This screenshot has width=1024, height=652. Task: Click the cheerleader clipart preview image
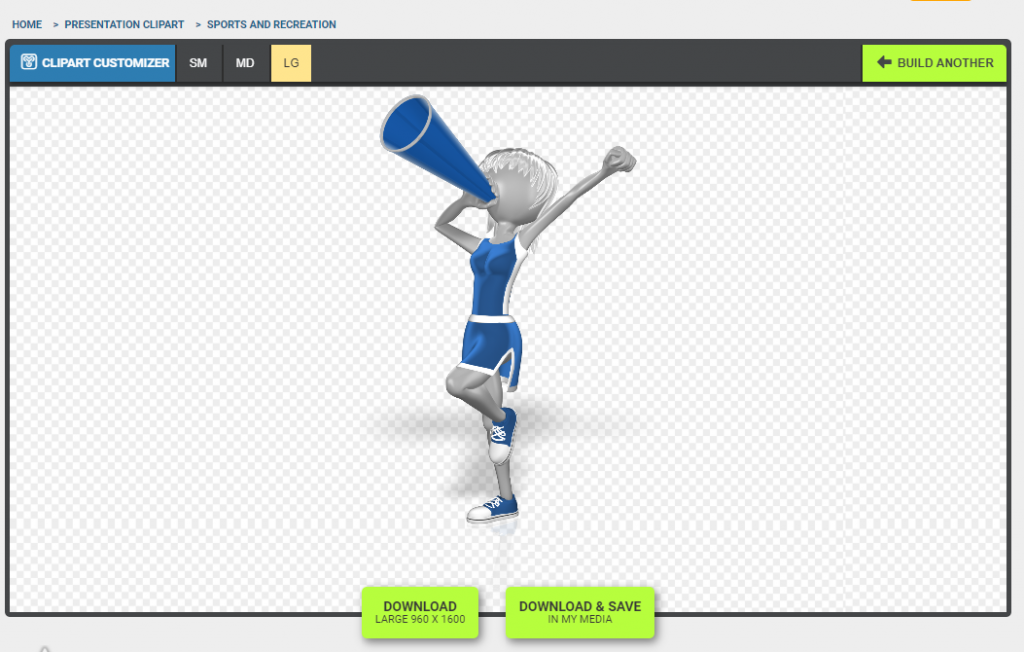(x=508, y=310)
